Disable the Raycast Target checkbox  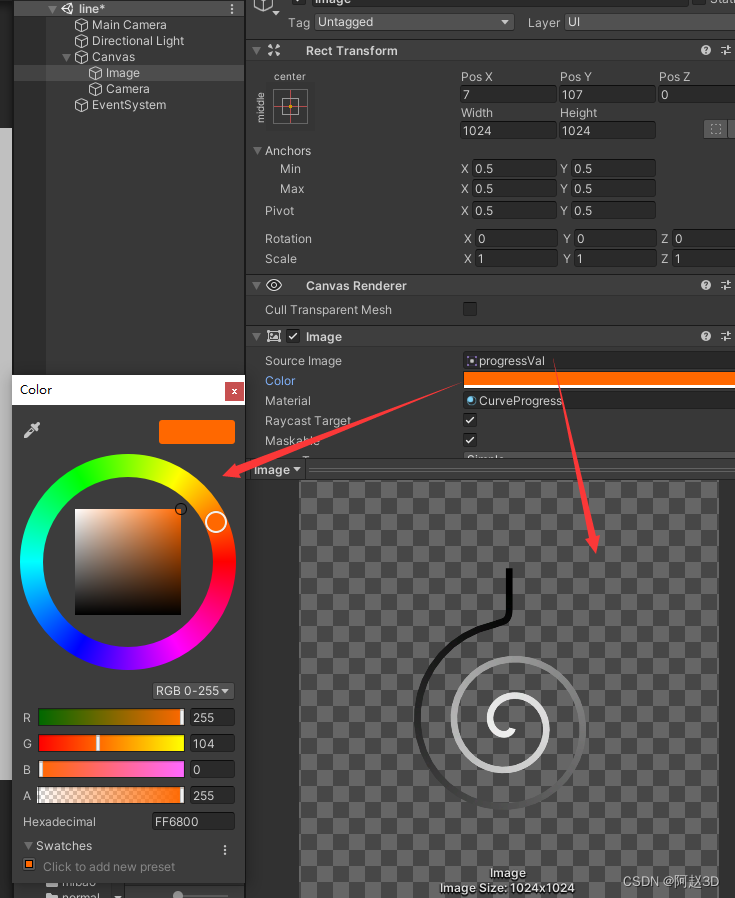pos(470,420)
